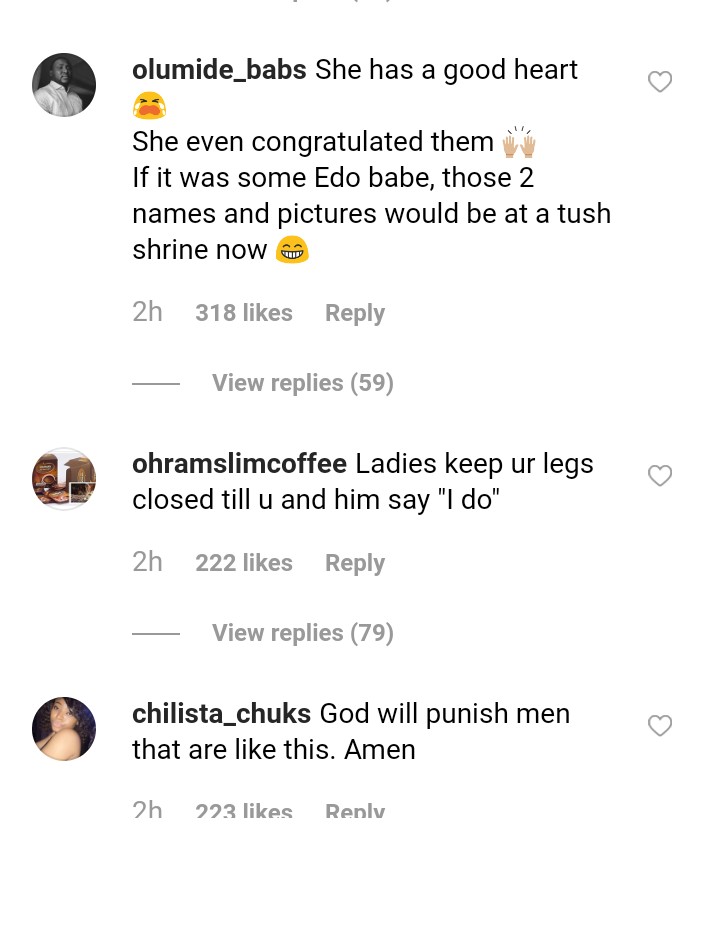Image resolution: width=720 pixels, height=930 pixels.
Task: Open the olumide_babs username link
Action: [x=219, y=70]
